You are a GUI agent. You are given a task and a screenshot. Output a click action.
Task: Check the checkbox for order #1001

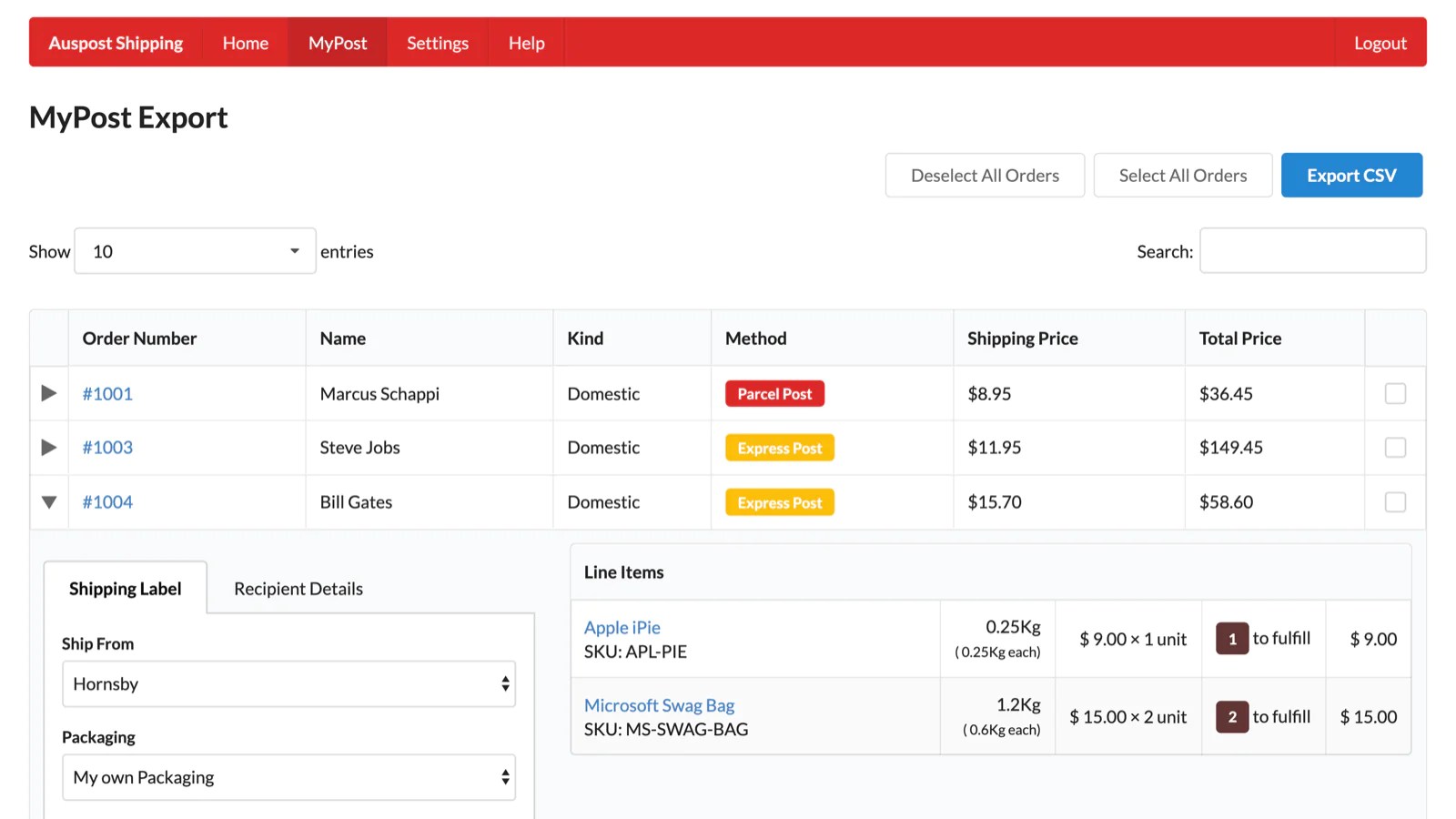point(1394,393)
